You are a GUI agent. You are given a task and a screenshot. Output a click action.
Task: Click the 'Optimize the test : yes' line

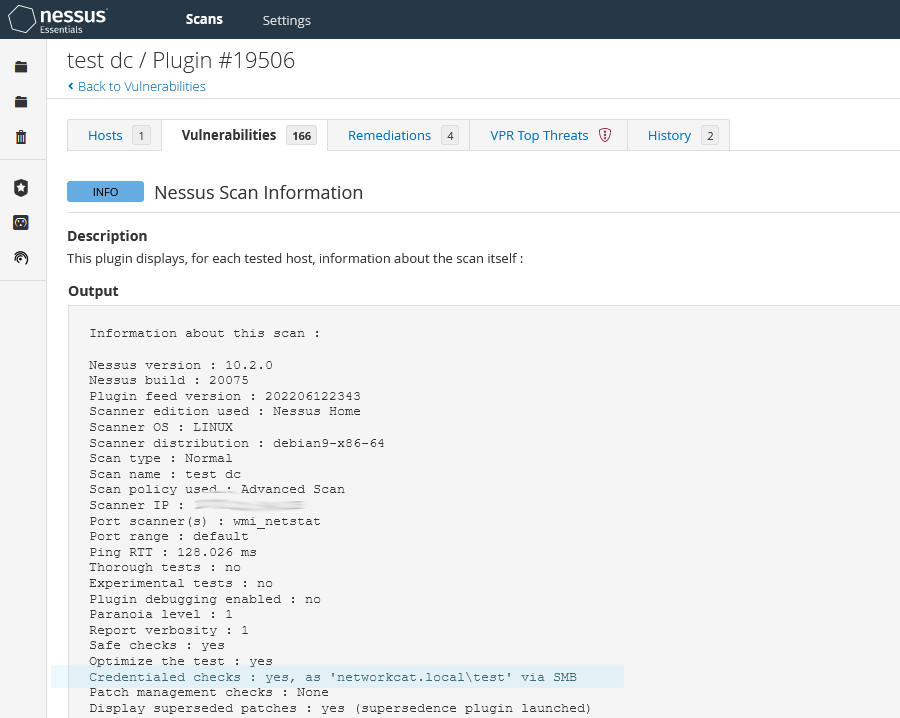click(x=181, y=661)
